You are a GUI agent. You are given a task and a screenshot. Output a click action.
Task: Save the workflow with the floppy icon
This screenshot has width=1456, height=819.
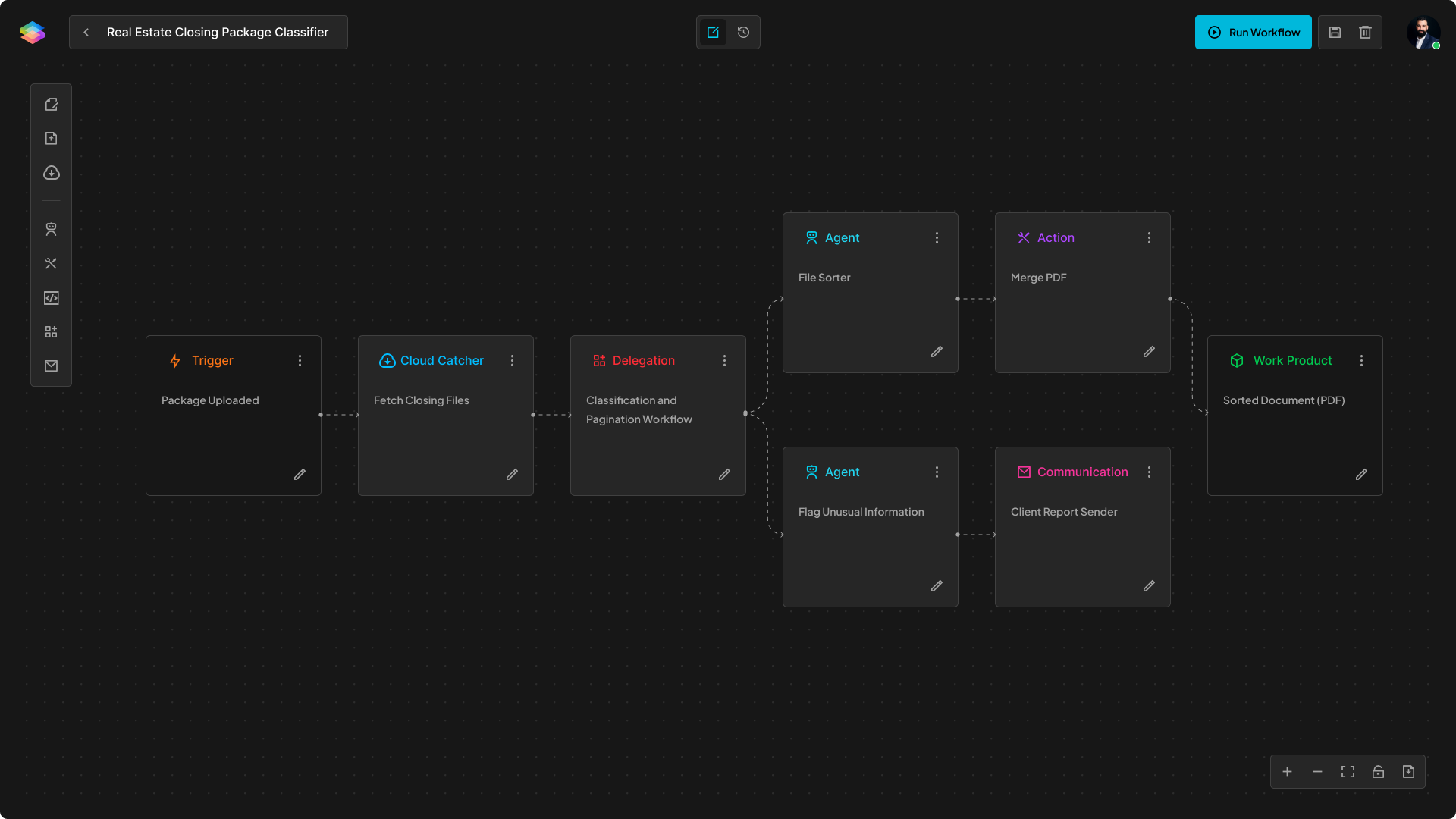(x=1335, y=33)
